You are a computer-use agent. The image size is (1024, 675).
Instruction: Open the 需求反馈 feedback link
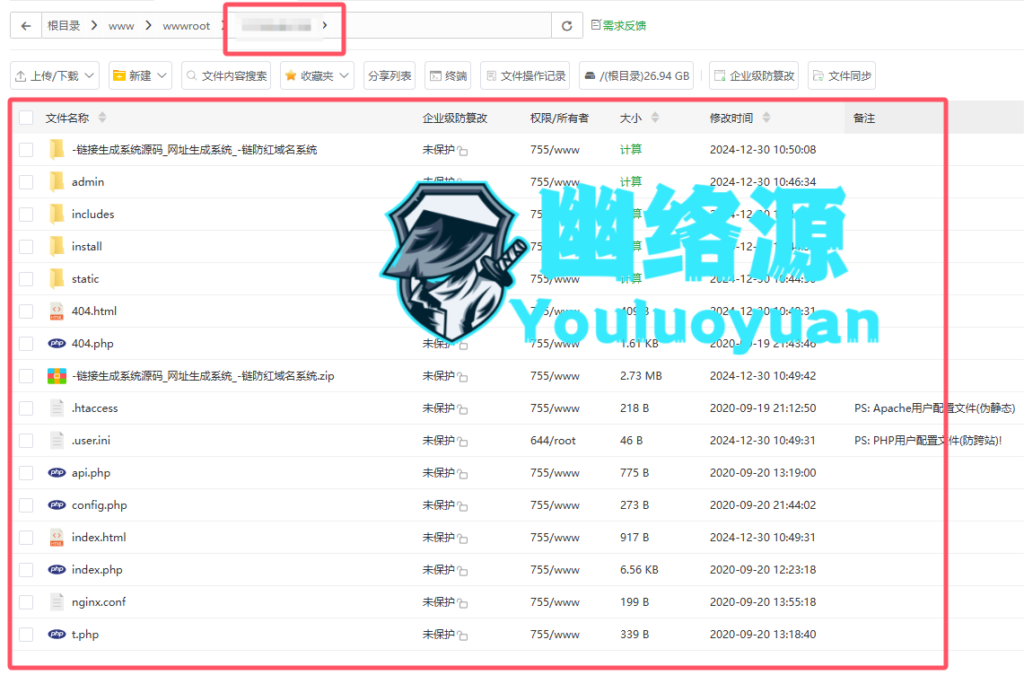click(x=618, y=25)
